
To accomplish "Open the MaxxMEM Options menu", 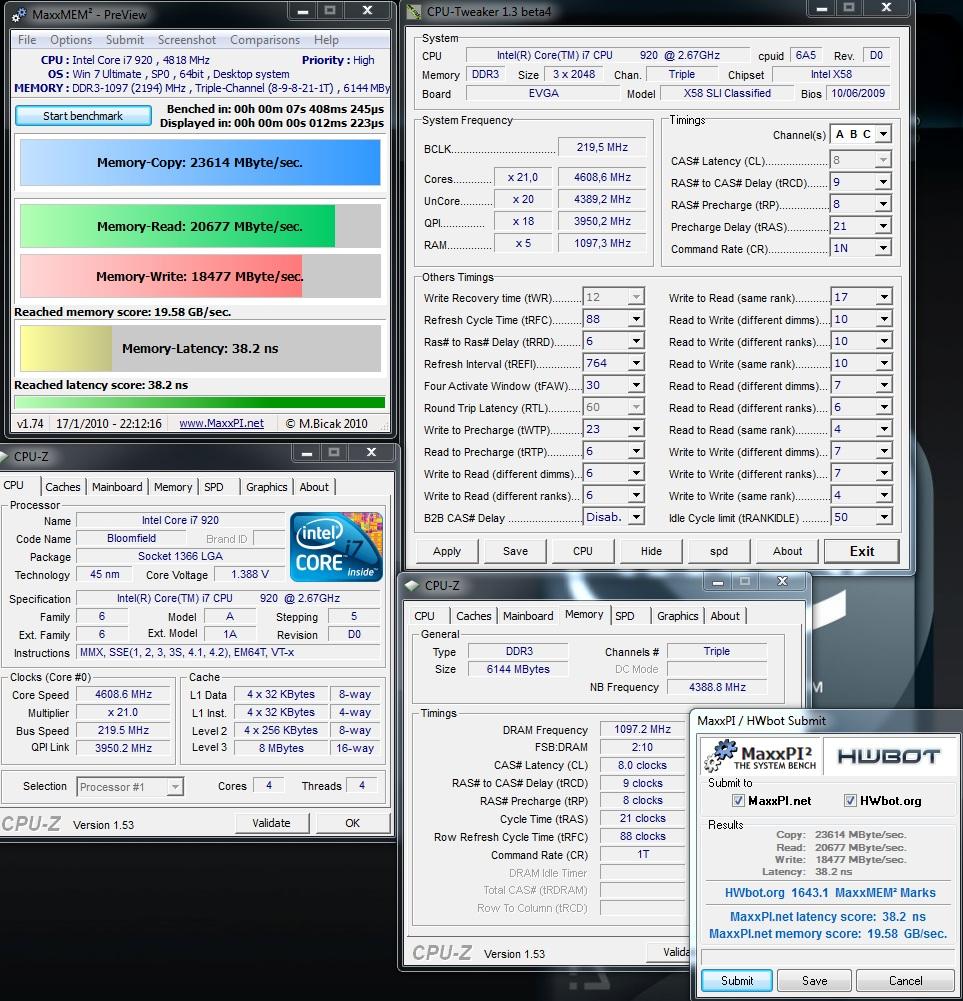I will [x=71, y=40].
